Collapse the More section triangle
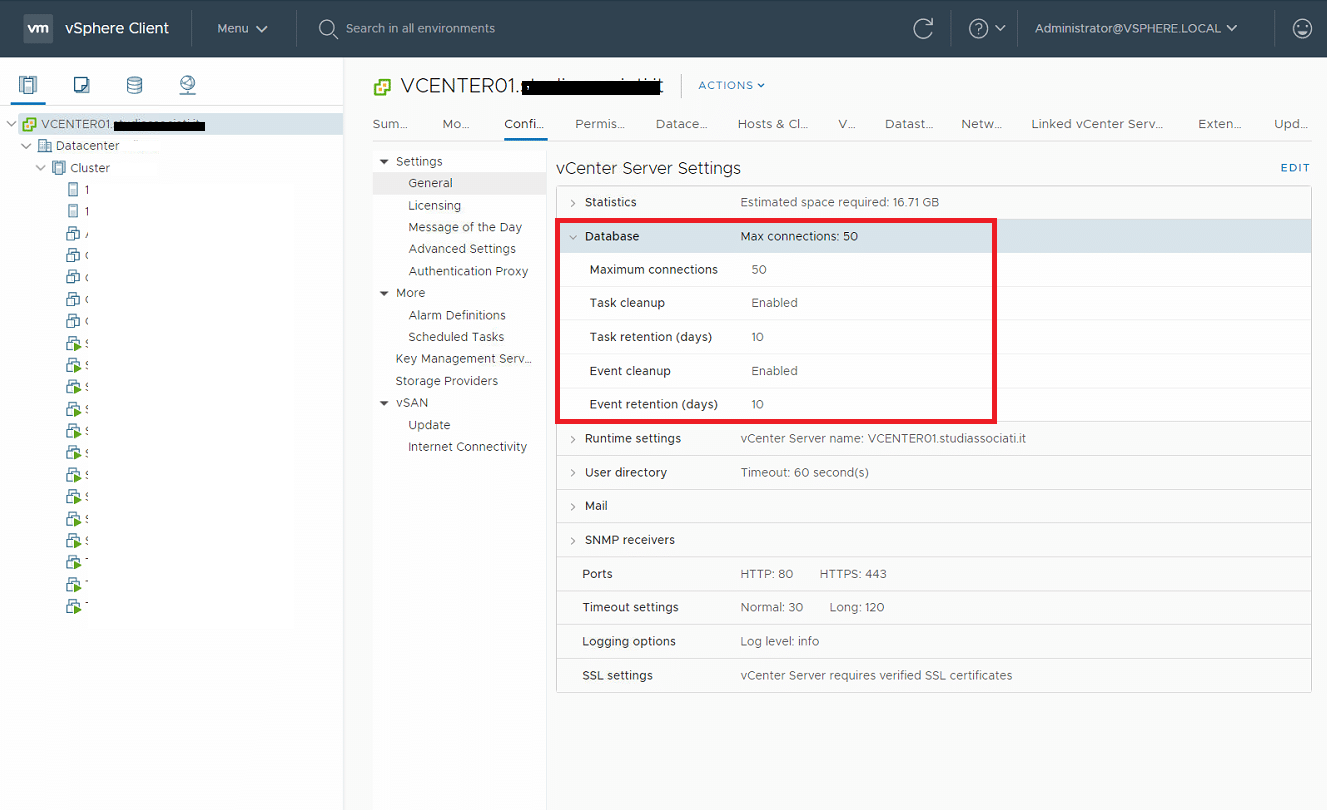Screen dimensions: 1327x810 (384, 293)
